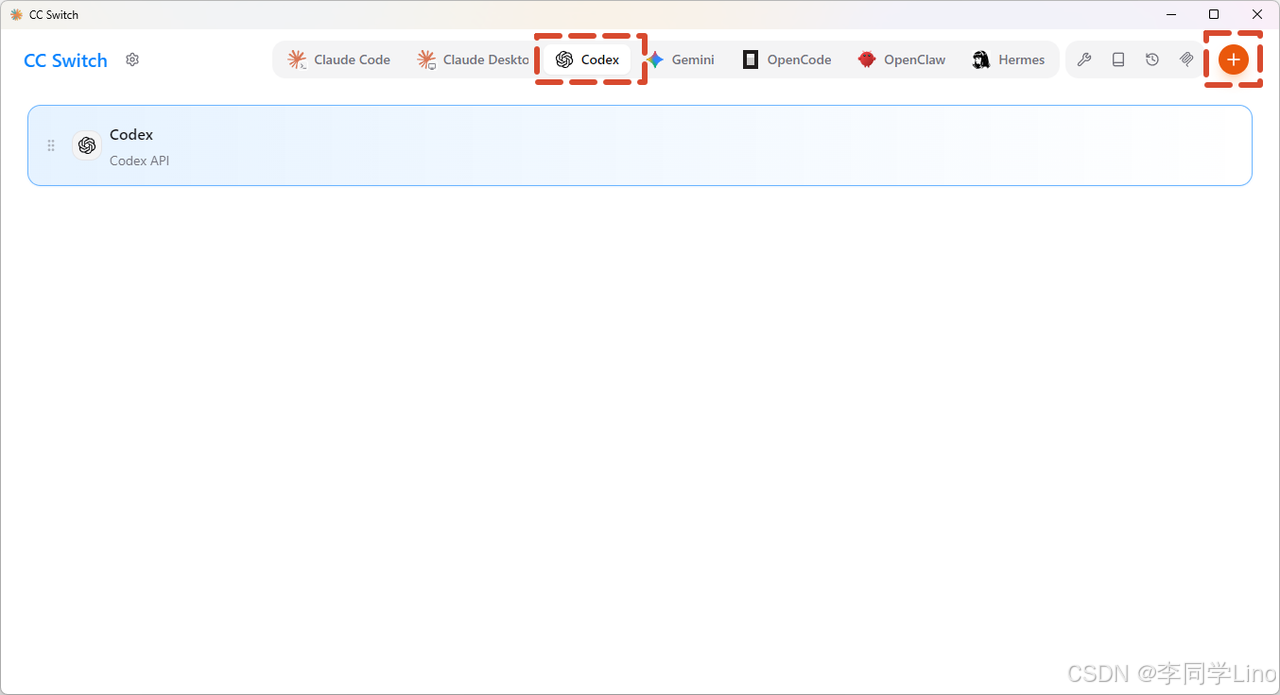Open the OpenClaw tab
This screenshot has width=1280, height=695.
click(x=901, y=60)
